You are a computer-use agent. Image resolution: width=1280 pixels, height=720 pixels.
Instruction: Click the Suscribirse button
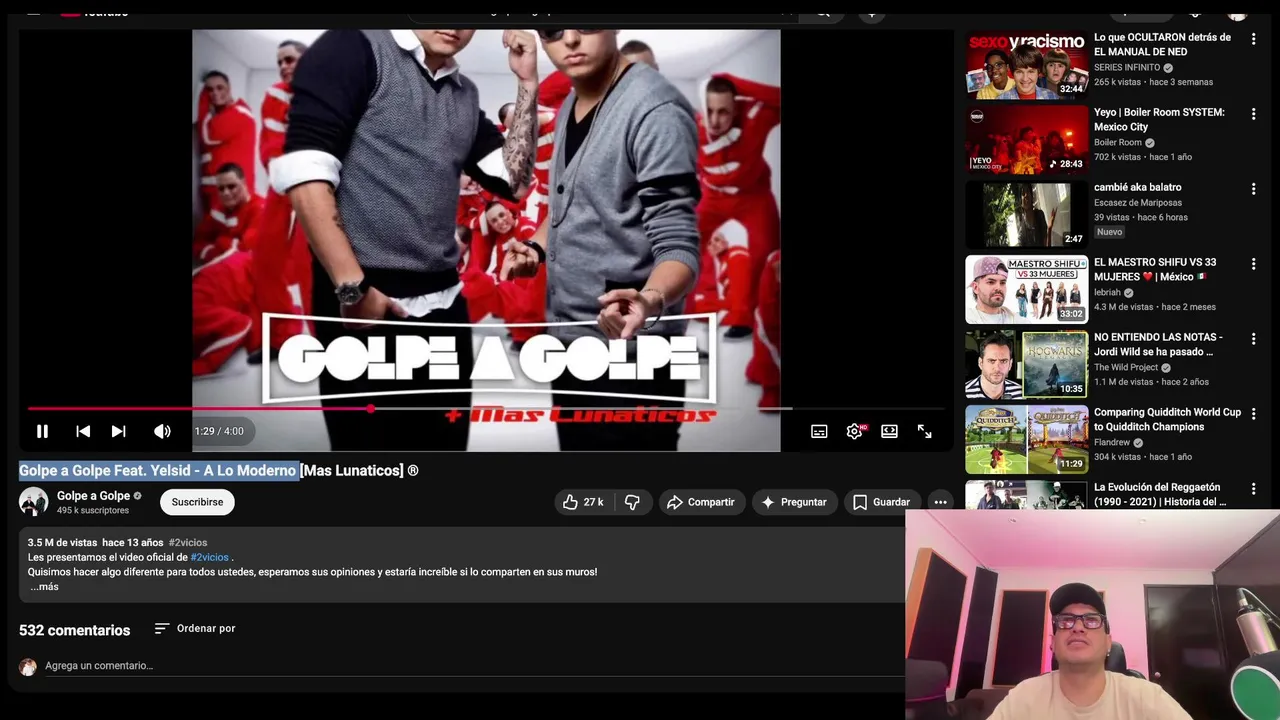coord(197,502)
